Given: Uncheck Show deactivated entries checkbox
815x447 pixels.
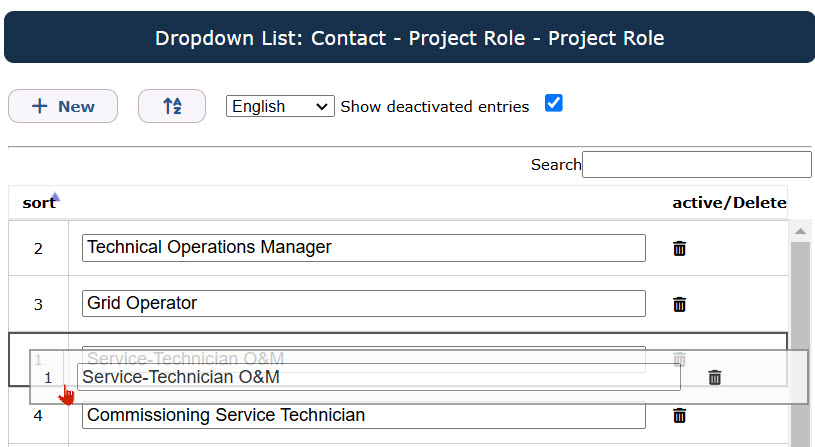Looking at the screenshot, I should (x=554, y=103).
